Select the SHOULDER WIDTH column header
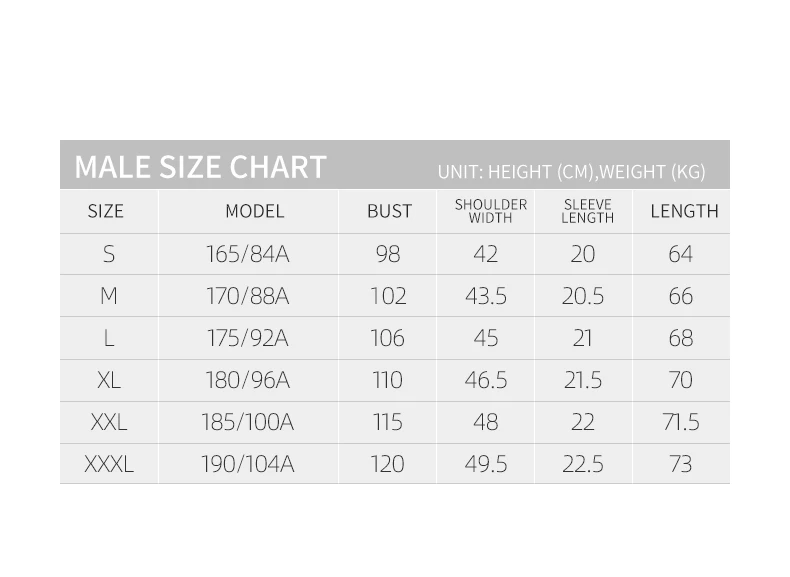Viewport: 790px width, 577px height. 491,211
